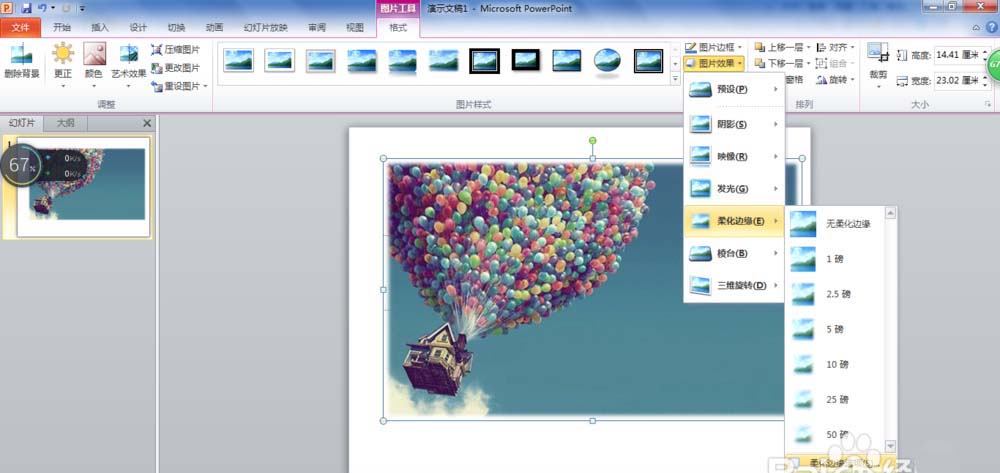The image size is (1000, 473).
Task: Switch to the 动画 animations tab
Action: click(215, 27)
